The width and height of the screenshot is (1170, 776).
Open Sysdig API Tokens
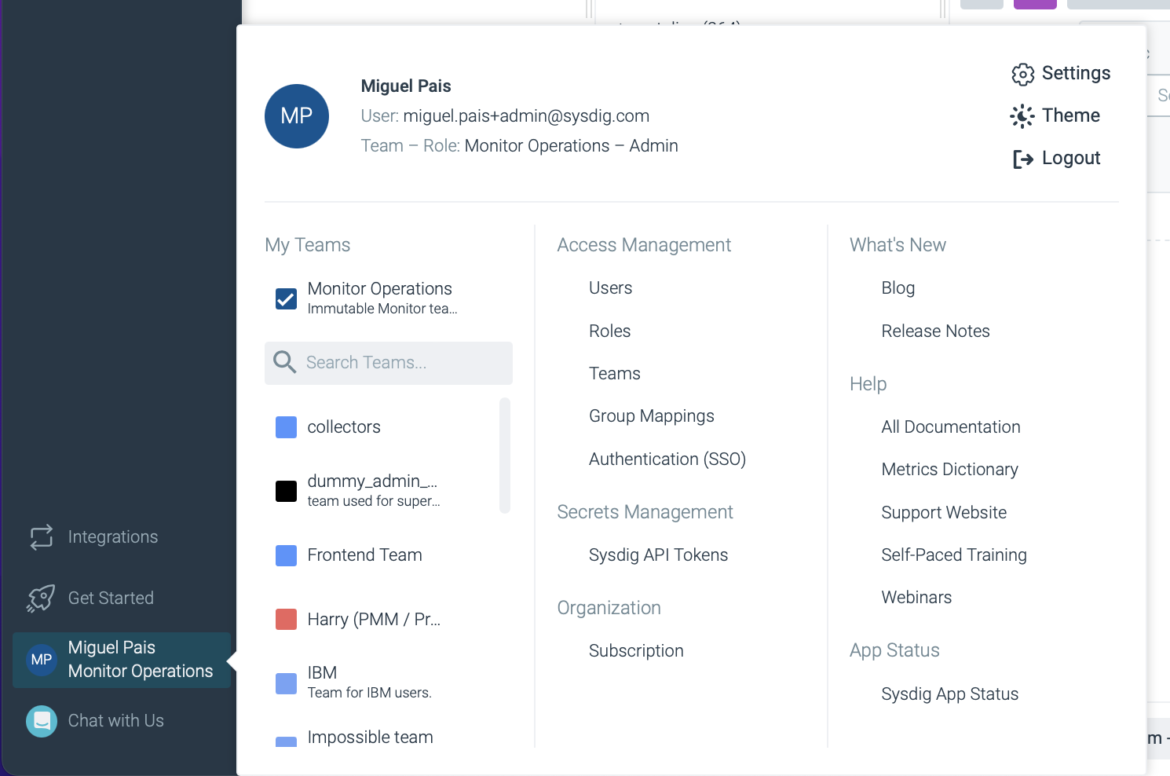point(658,554)
